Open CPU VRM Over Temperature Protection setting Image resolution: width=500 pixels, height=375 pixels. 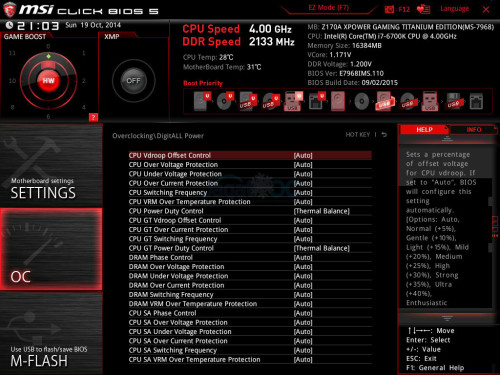point(250,202)
